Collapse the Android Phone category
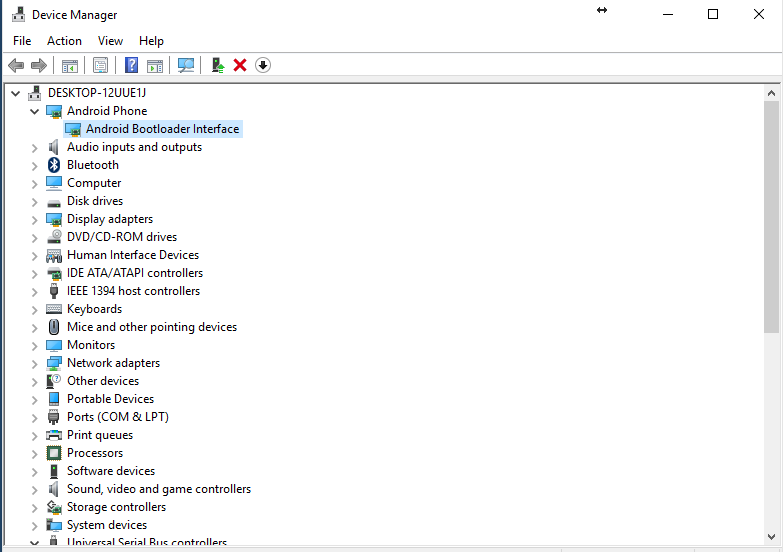The image size is (783, 552). coord(35,111)
